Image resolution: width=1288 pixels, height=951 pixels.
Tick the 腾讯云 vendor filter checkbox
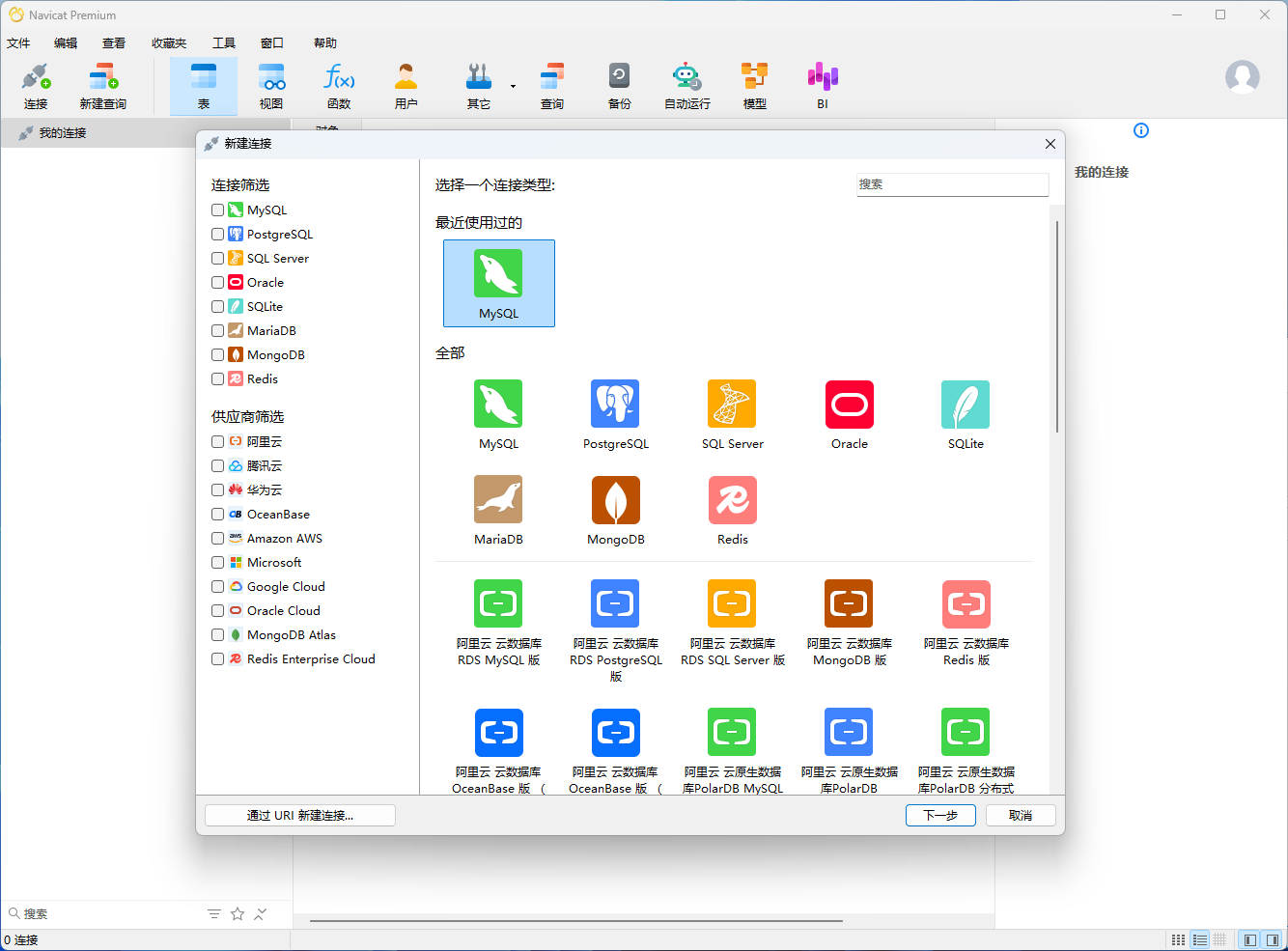pos(218,465)
